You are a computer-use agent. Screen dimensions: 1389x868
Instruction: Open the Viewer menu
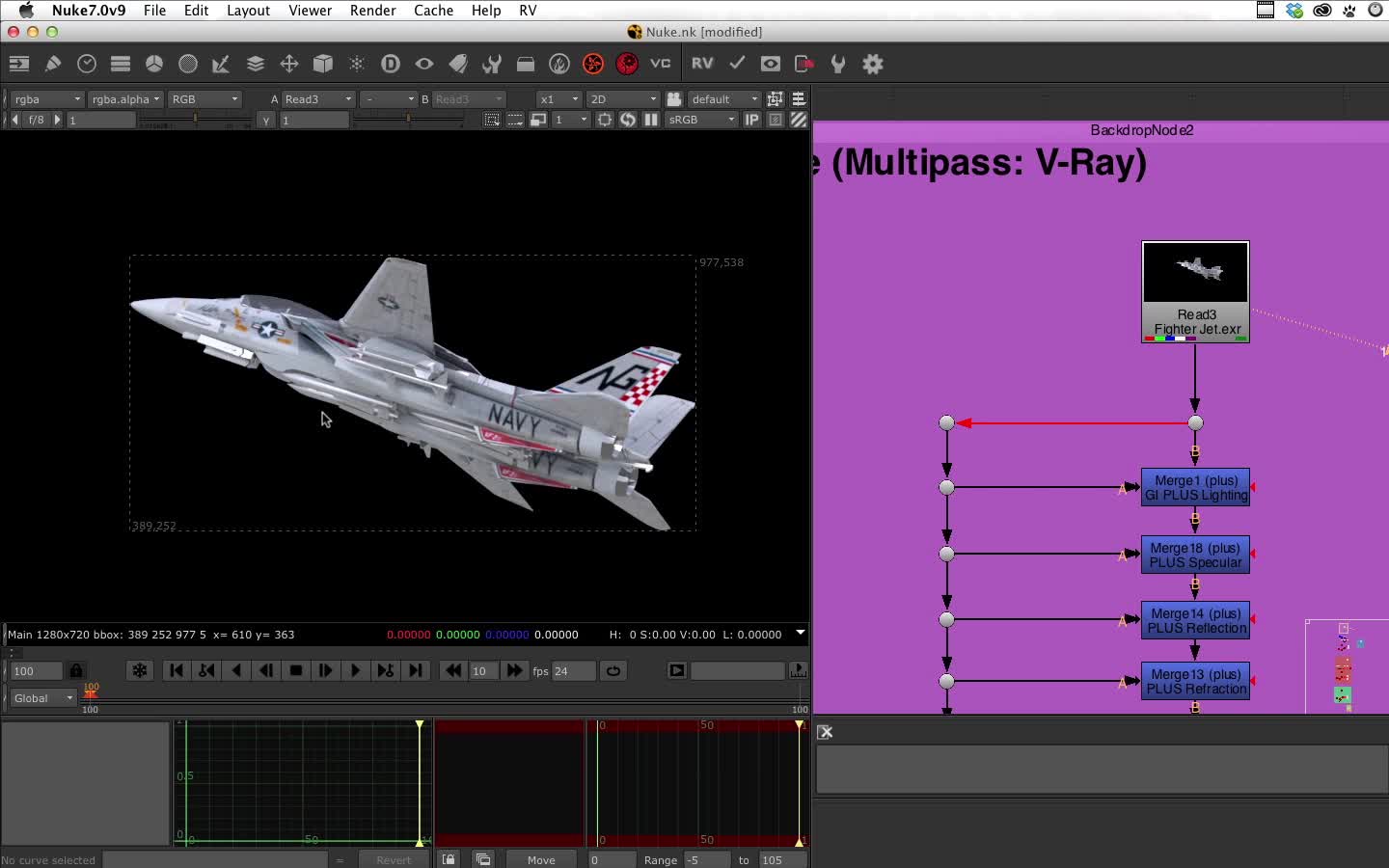pos(310,10)
